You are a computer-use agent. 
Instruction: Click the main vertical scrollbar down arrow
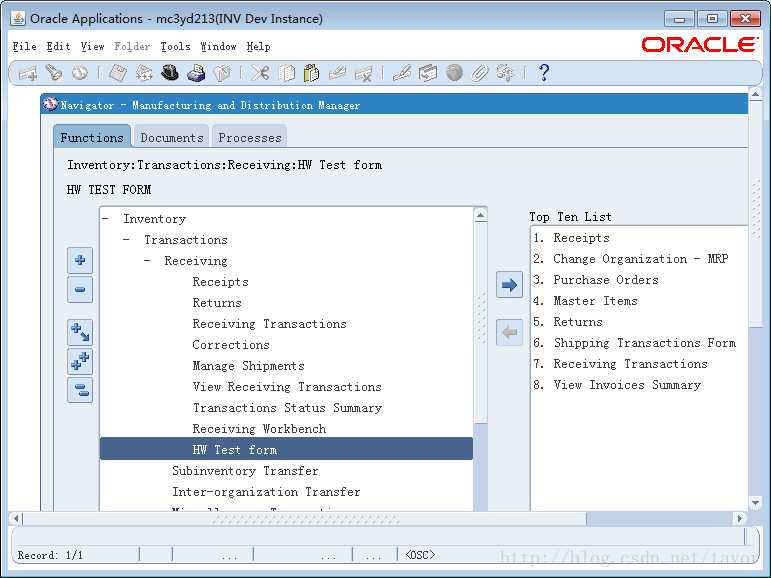coord(756,503)
